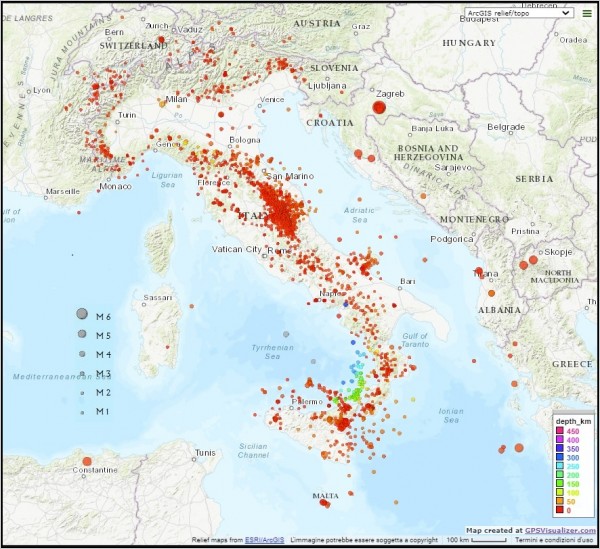The image size is (600, 549).
Task: Open the GPSVisualizer.com link
Action: (x=560, y=530)
